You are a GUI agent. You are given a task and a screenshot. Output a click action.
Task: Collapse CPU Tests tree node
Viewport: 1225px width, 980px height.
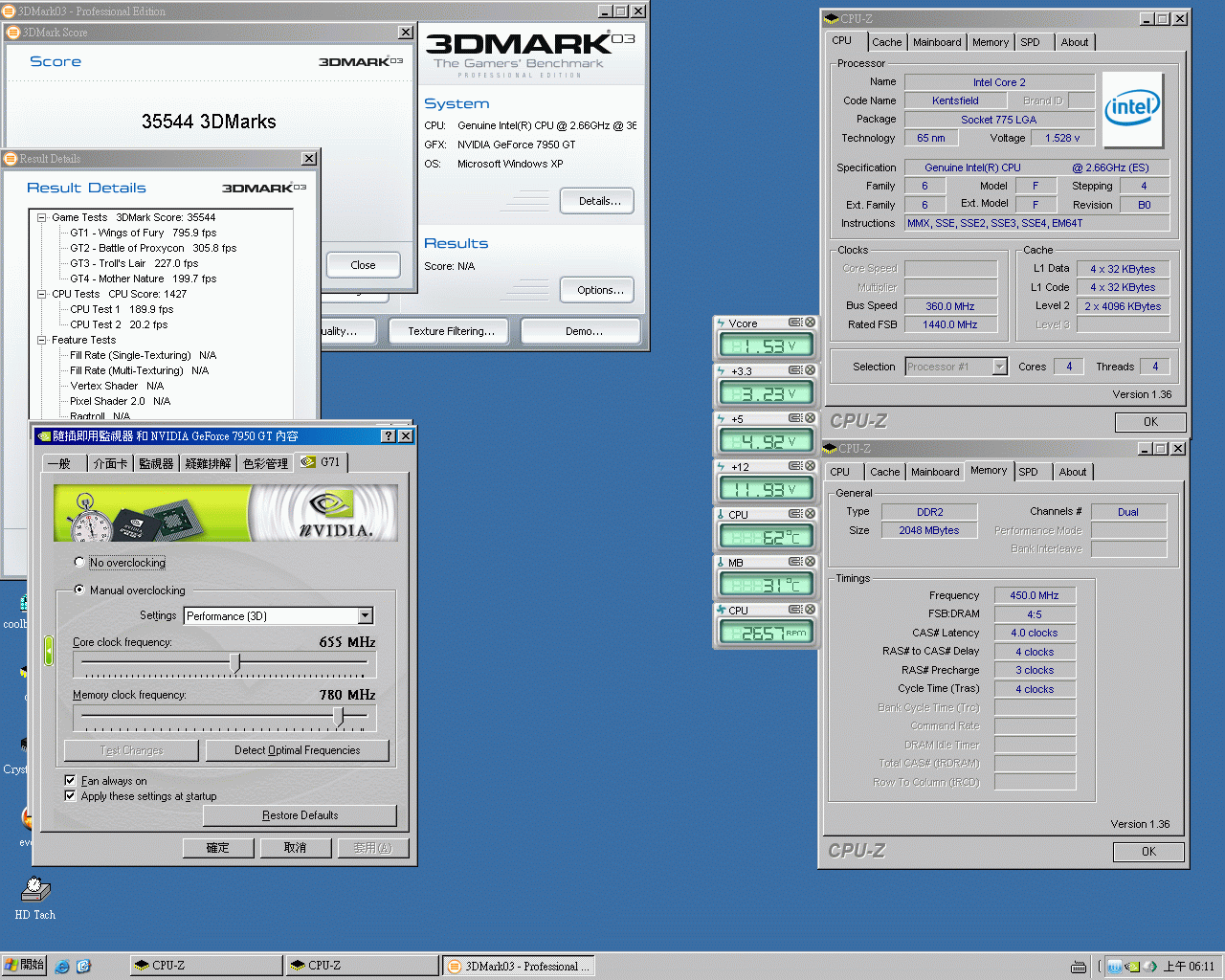(42, 294)
